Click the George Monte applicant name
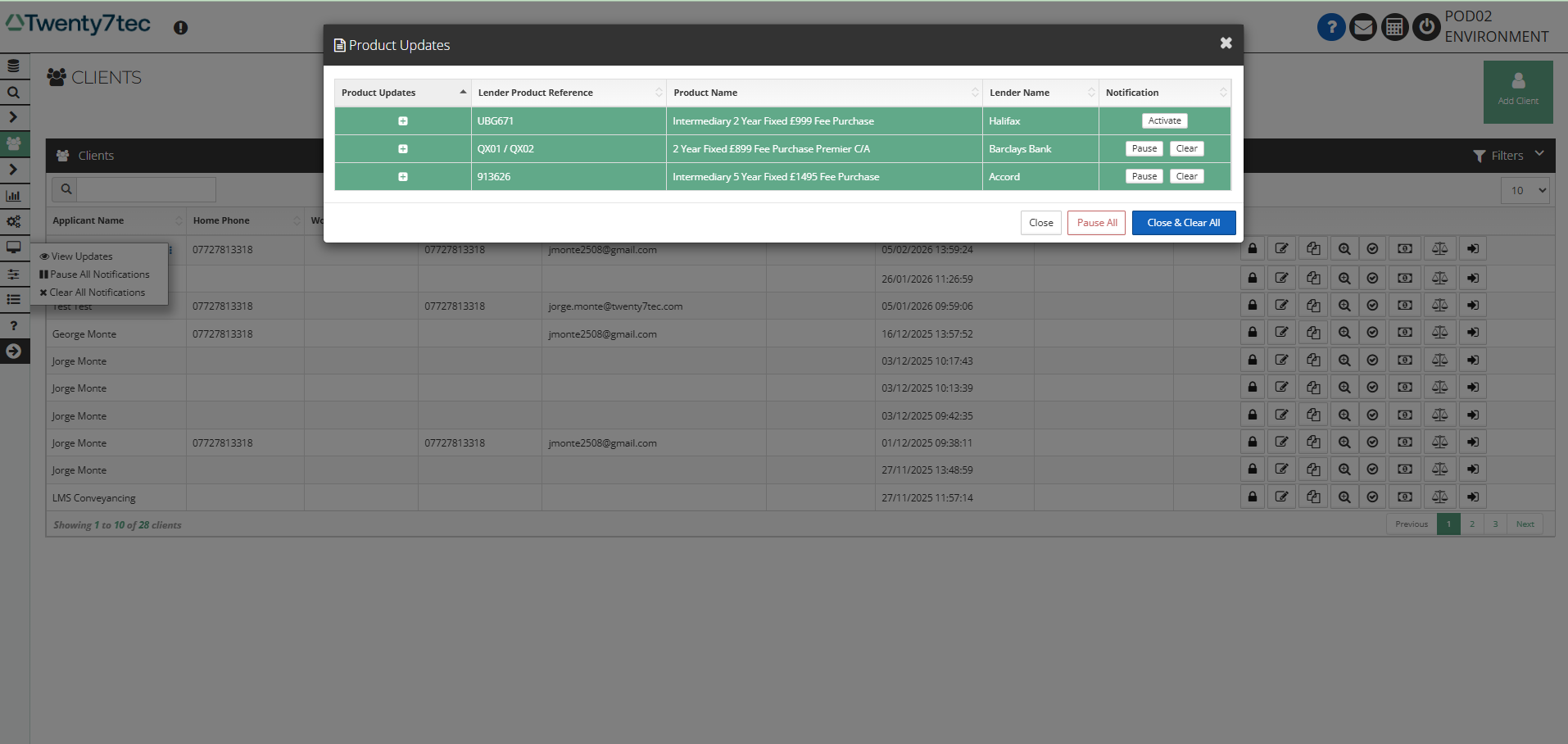1568x744 pixels. pyautogui.click(x=84, y=334)
